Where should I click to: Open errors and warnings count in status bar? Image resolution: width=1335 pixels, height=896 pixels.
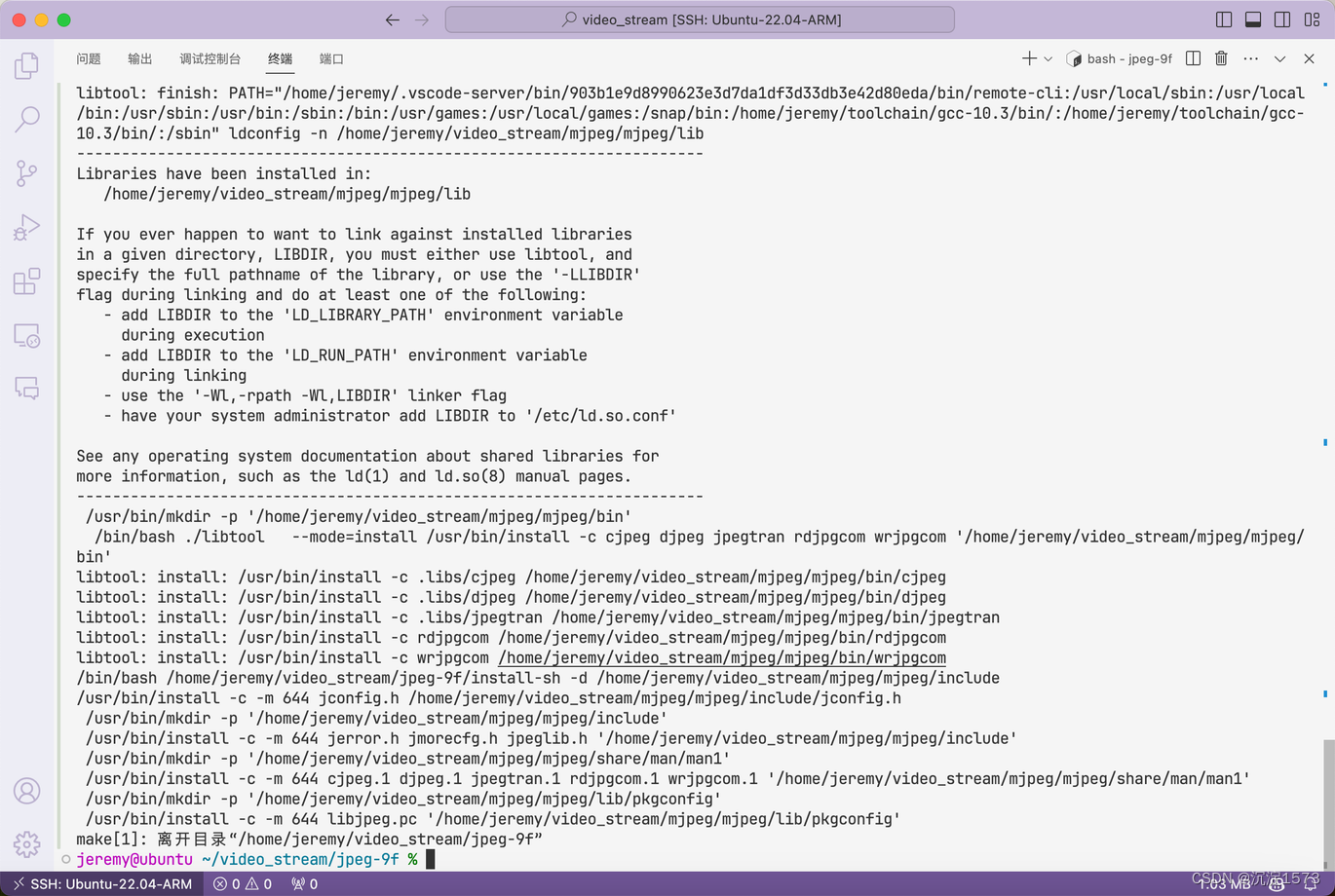(243, 883)
